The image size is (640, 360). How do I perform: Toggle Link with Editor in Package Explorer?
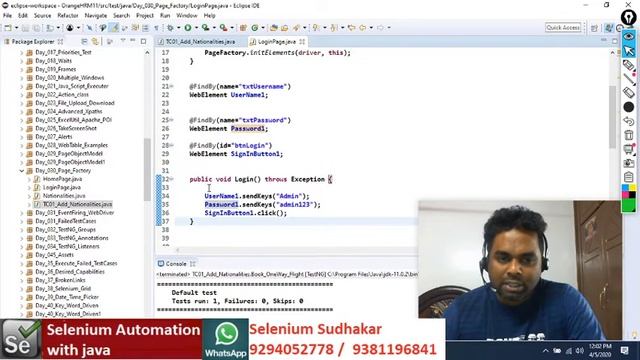[x=96, y=42]
